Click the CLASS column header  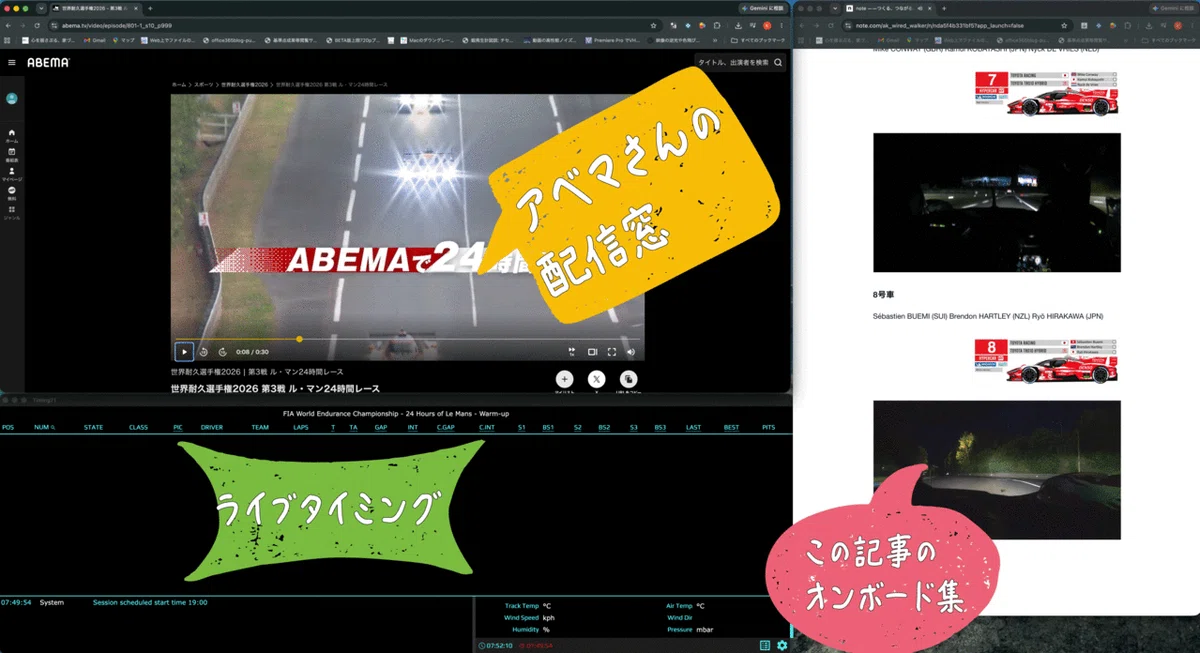coord(138,427)
